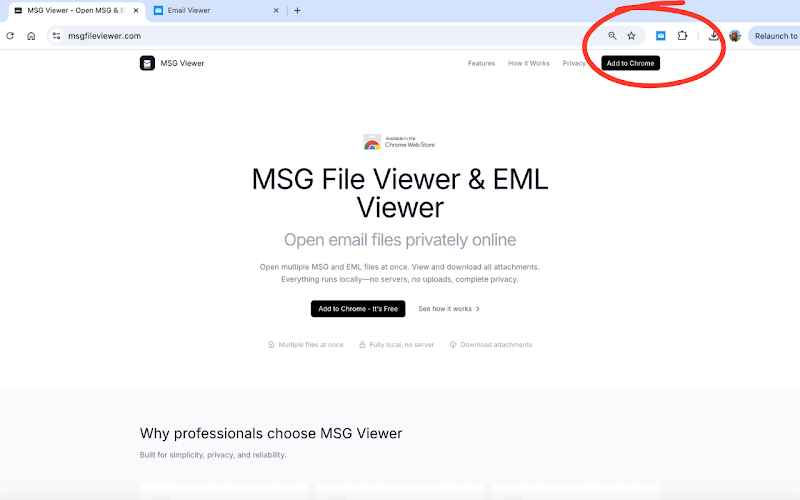The width and height of the screenshot is (800, 500).
Task: Show browser downloads icon
Action: (x=714, y=36)
